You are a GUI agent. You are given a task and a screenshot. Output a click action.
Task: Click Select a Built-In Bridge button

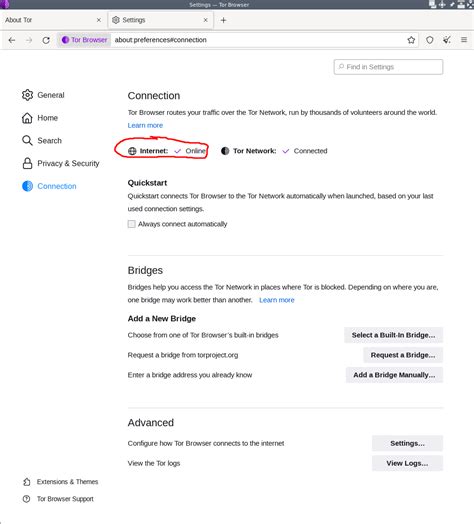pyautogui.click(x=393, y=335)
